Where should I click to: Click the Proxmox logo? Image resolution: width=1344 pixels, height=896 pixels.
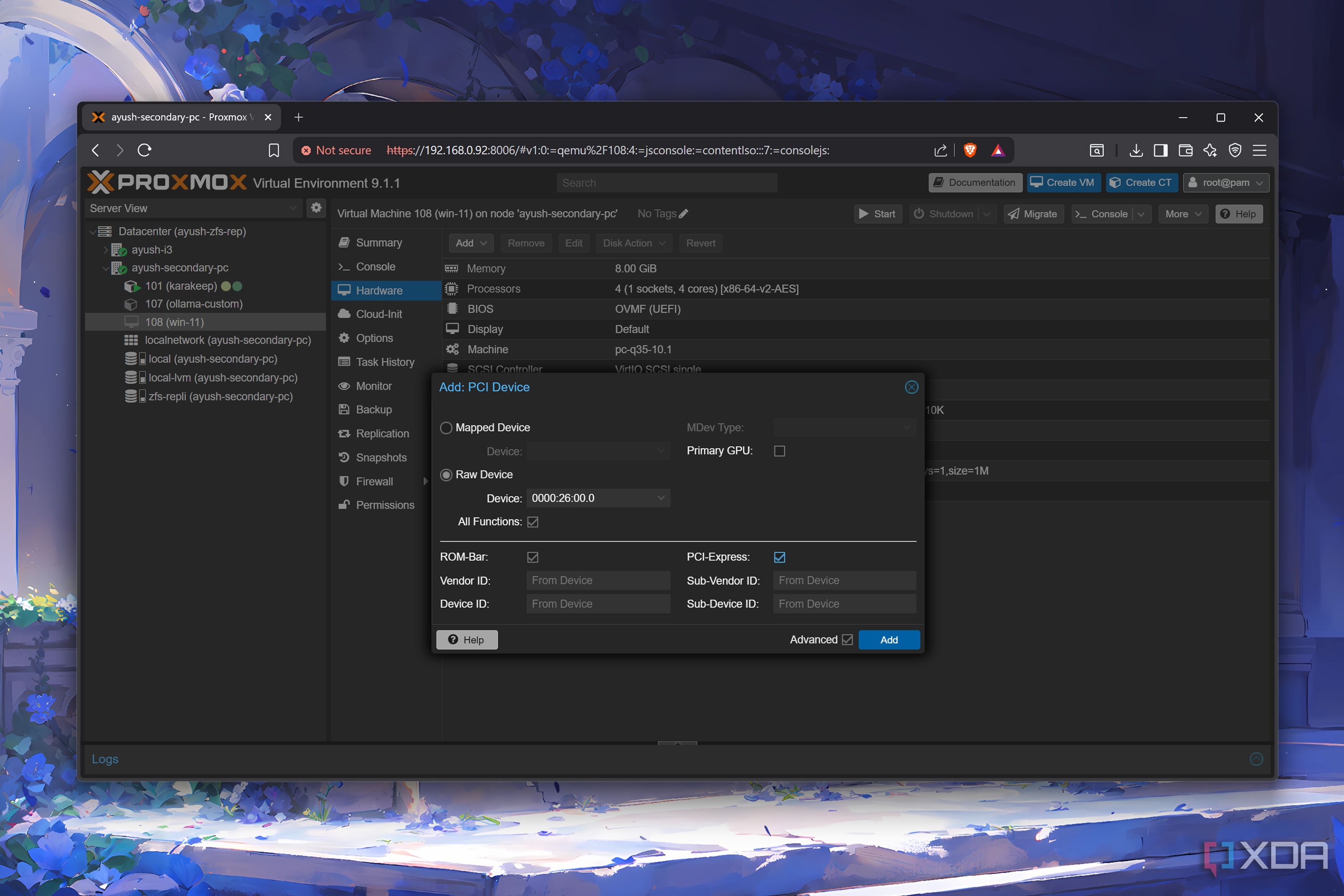point(167,182)
